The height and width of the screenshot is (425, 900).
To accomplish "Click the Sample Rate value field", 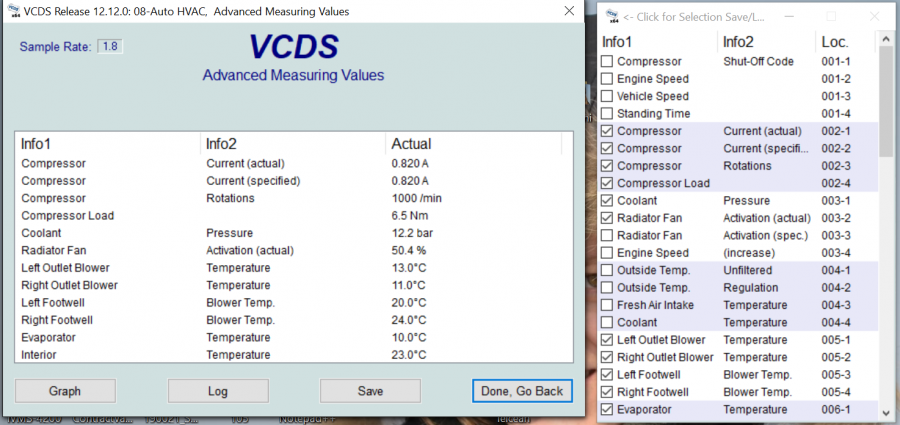I will coord(110,47).
